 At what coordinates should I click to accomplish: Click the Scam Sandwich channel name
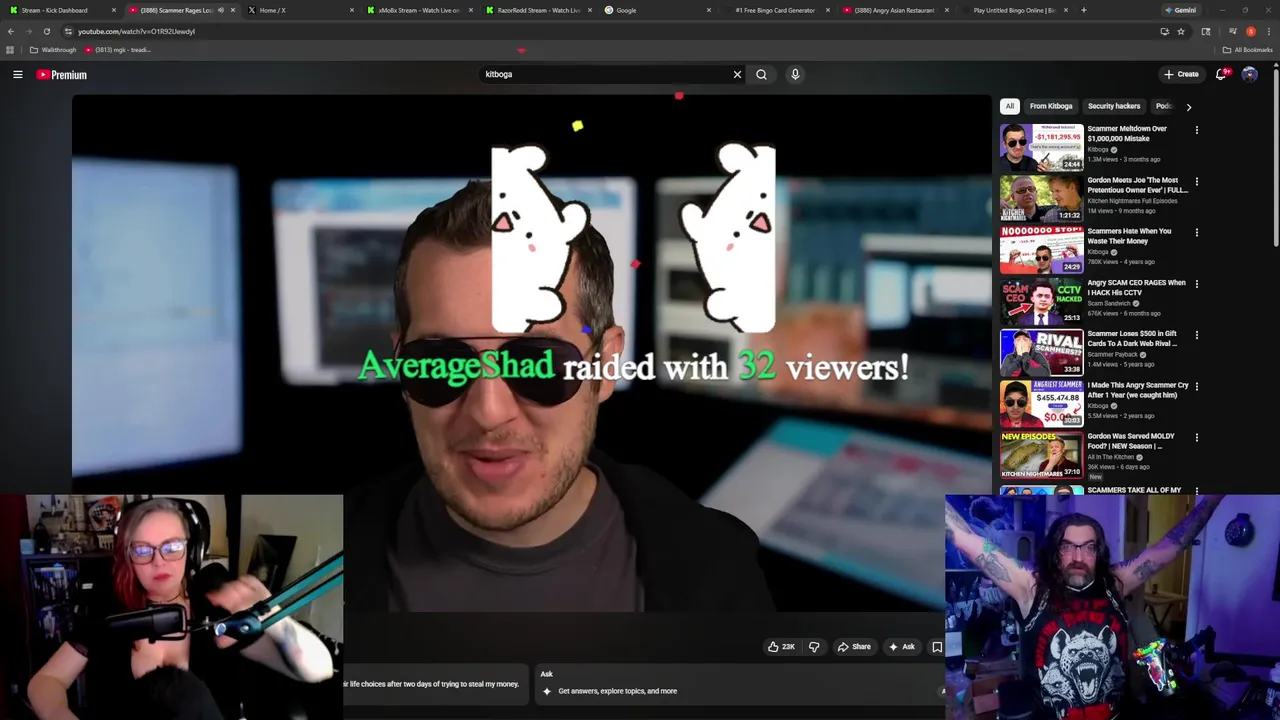tap(1109, 303)
